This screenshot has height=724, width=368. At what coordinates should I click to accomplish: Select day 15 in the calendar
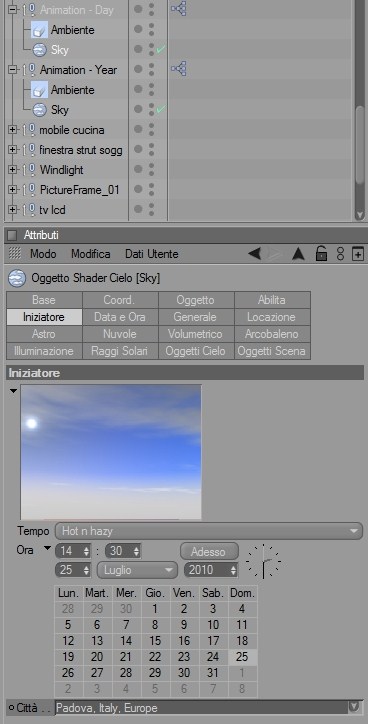point(155,640)
